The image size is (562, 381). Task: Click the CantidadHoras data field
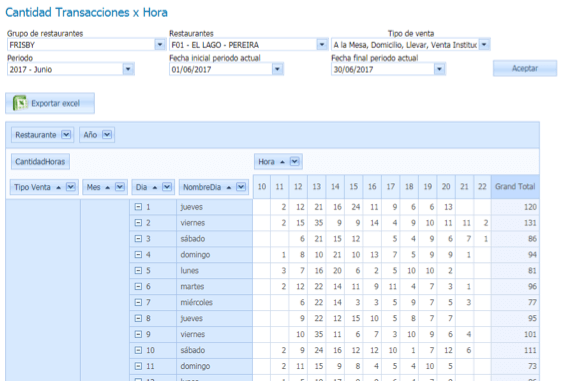pos(40,162)
